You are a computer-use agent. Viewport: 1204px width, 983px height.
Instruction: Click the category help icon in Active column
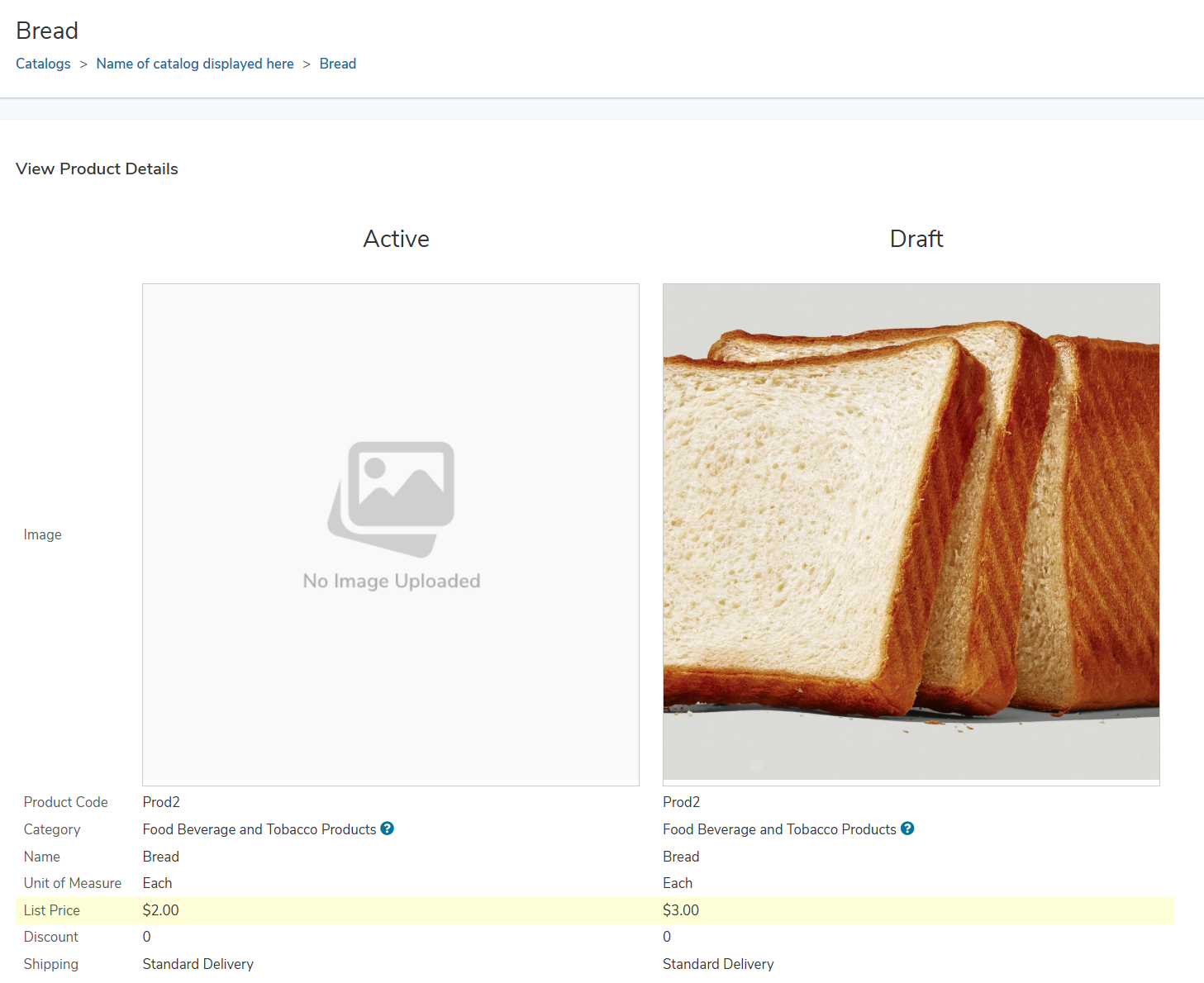click(387, 829)
